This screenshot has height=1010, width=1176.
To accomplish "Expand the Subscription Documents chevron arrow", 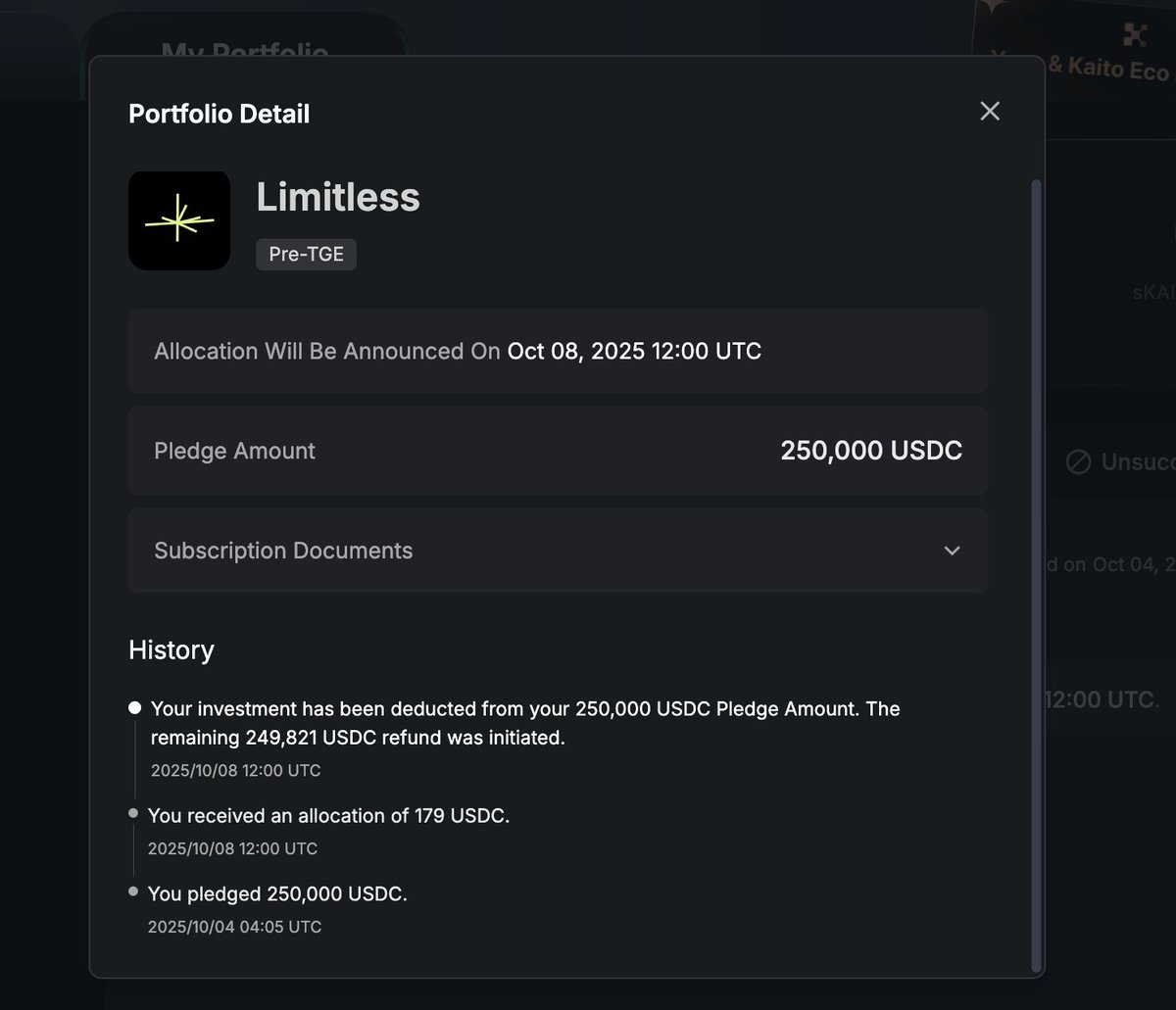I will point(952,551).
